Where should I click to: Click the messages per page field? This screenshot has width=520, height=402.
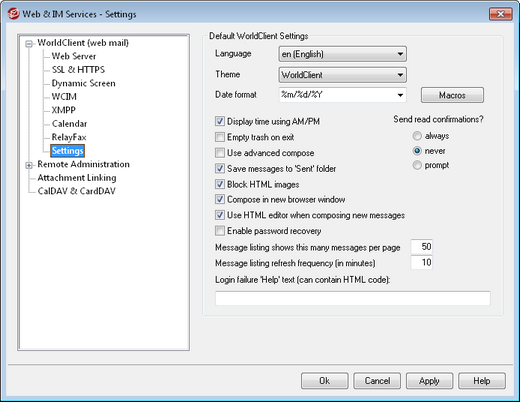click(x=422, y=247)
